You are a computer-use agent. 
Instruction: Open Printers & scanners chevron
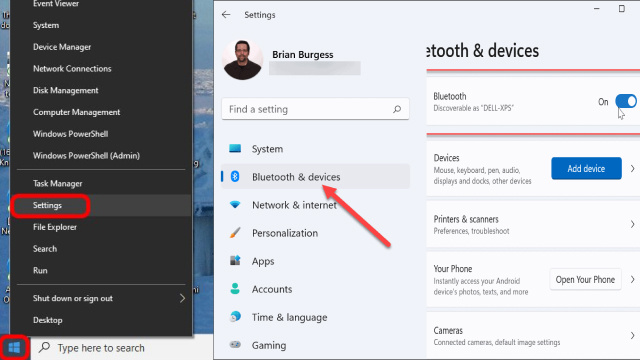pos(632,224)
